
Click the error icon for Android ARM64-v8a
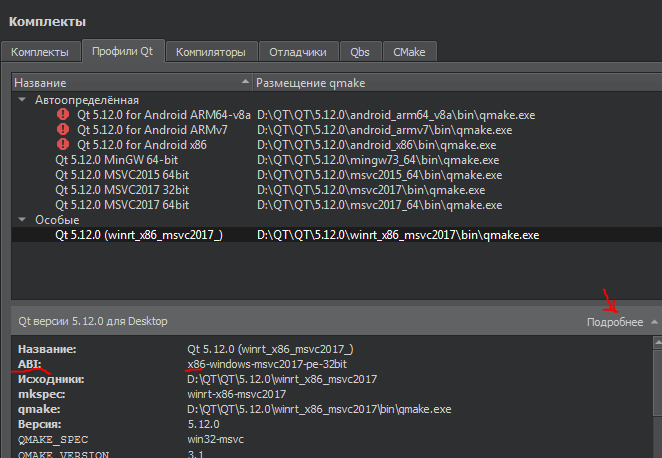point(65,115)
